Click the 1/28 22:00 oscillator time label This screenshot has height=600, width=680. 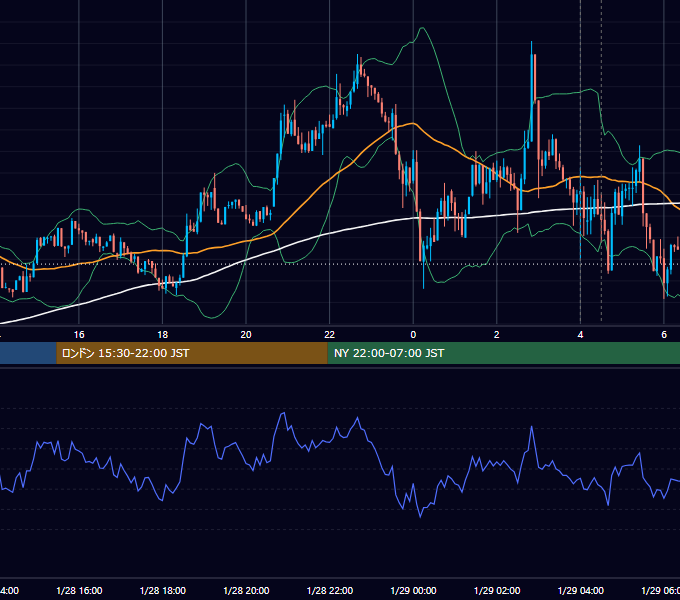(x=330, y=590)
